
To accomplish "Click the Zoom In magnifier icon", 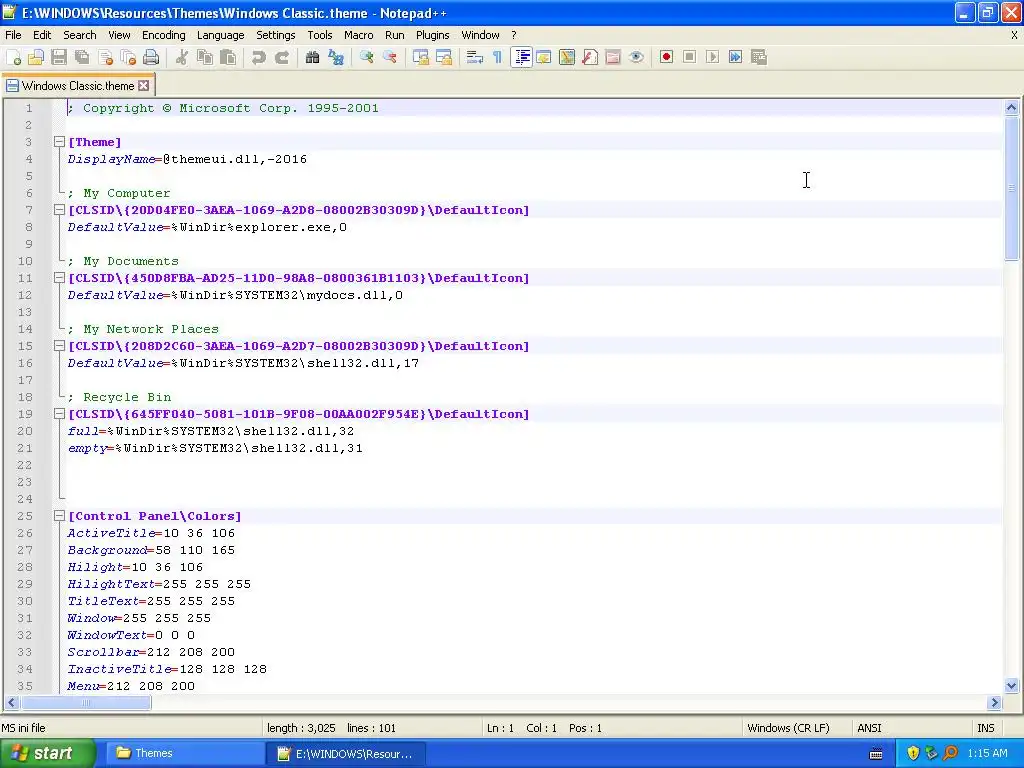I will click(x=366, y=57).
